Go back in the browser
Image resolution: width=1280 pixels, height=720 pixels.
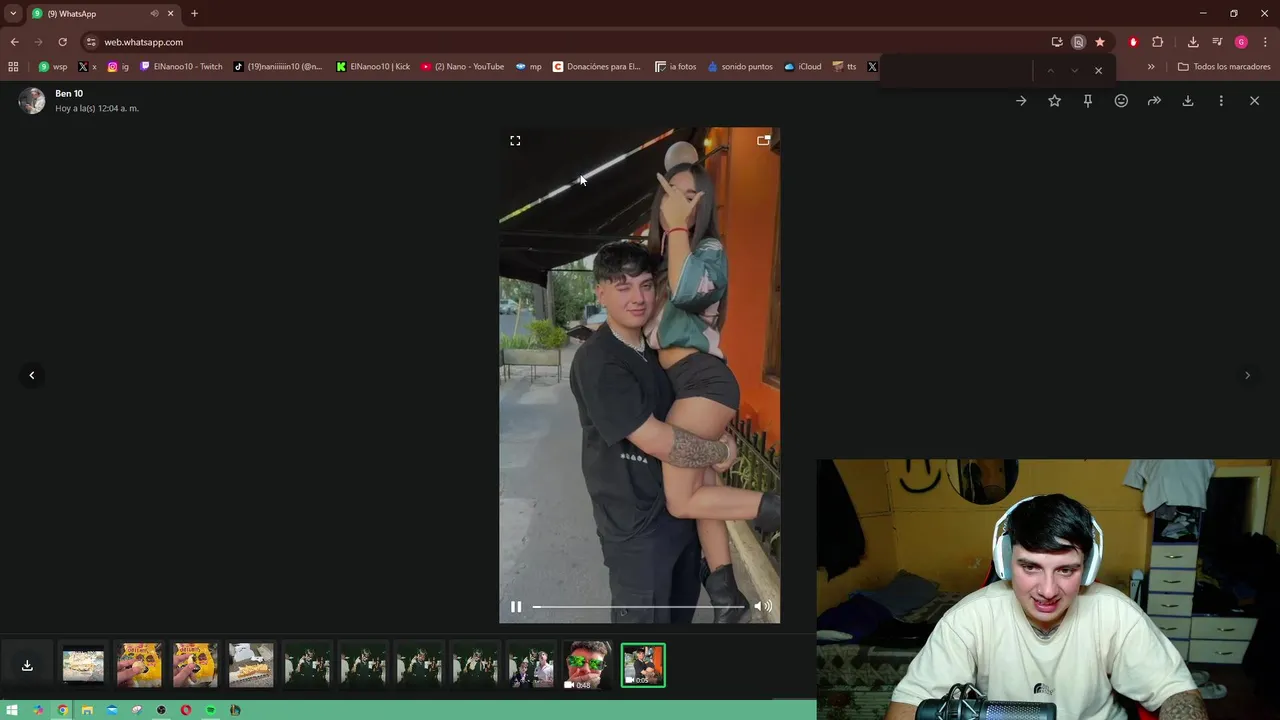[x=14, y=42]
